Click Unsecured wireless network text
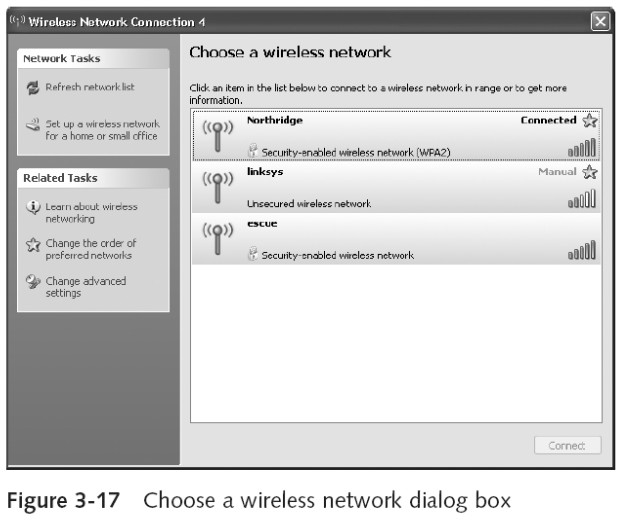The image size is (622, 520). pos(309,203)
